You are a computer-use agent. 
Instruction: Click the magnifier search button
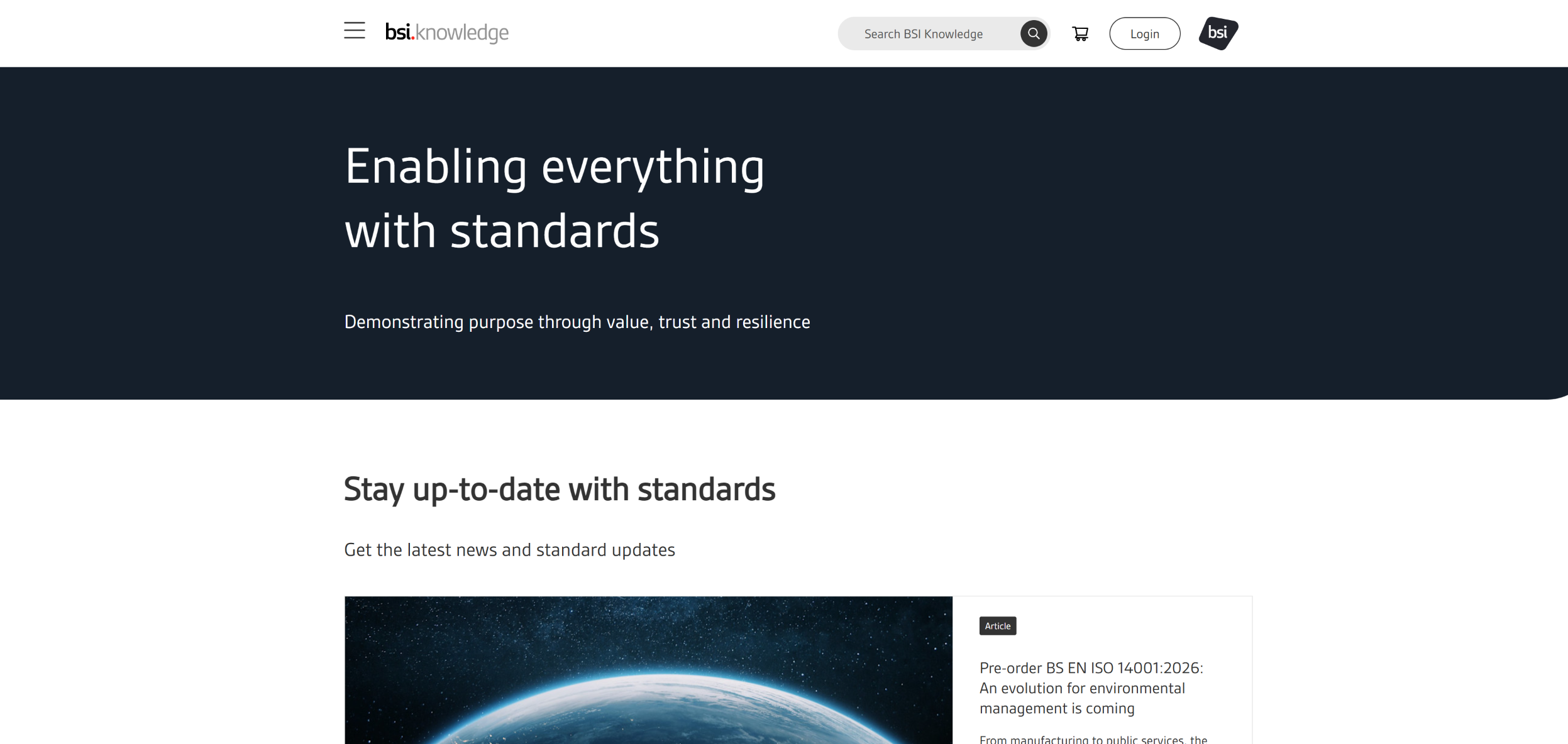(x=1033, y=33)
